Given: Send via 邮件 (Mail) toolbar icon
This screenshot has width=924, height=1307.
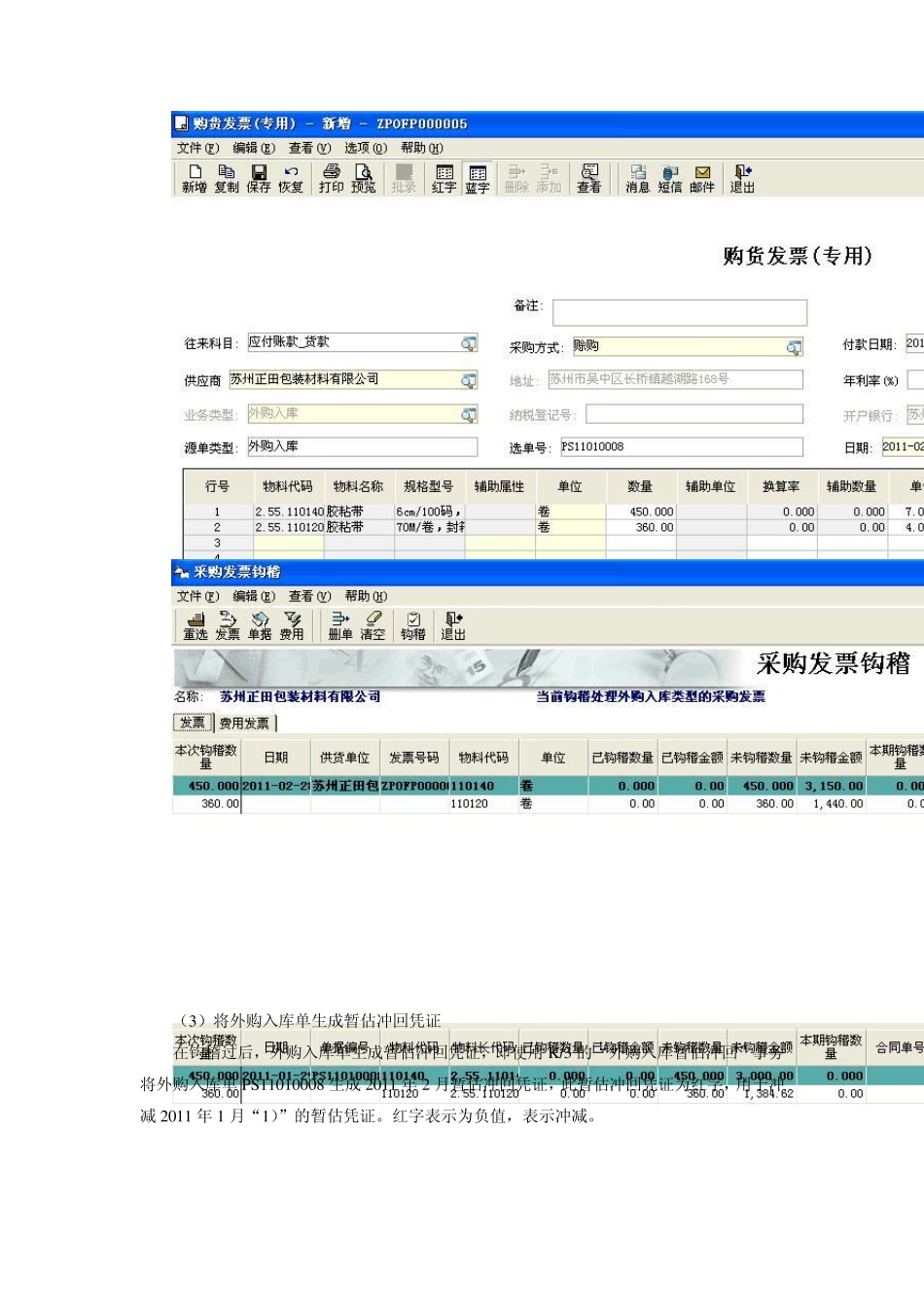Looking at the screenshot, I should point(702,179).
